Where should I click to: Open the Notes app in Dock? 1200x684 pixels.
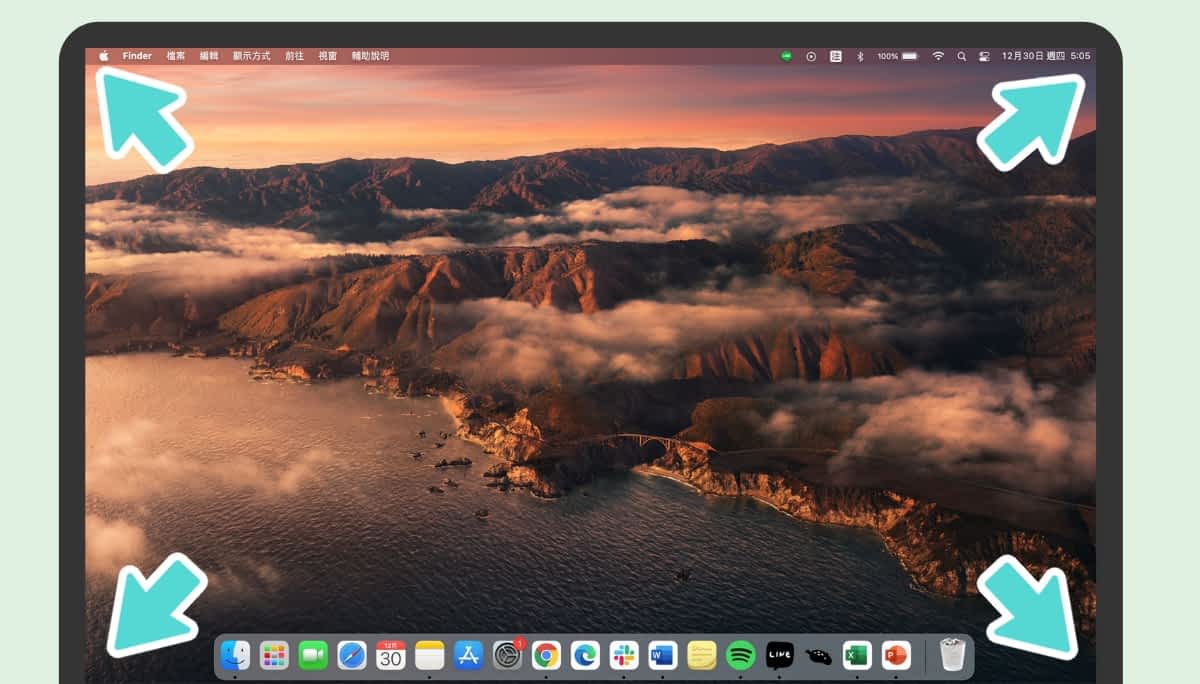click(x=430, y=655)
